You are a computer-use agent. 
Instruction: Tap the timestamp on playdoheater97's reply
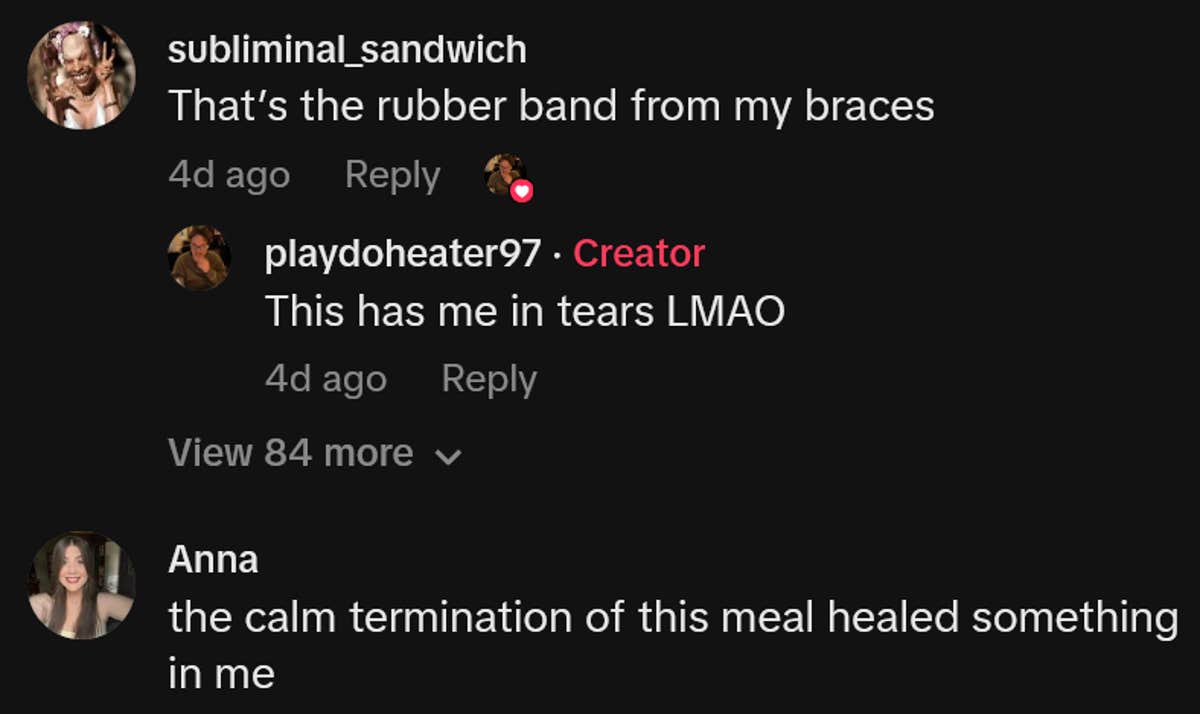[x=325, y=378]
